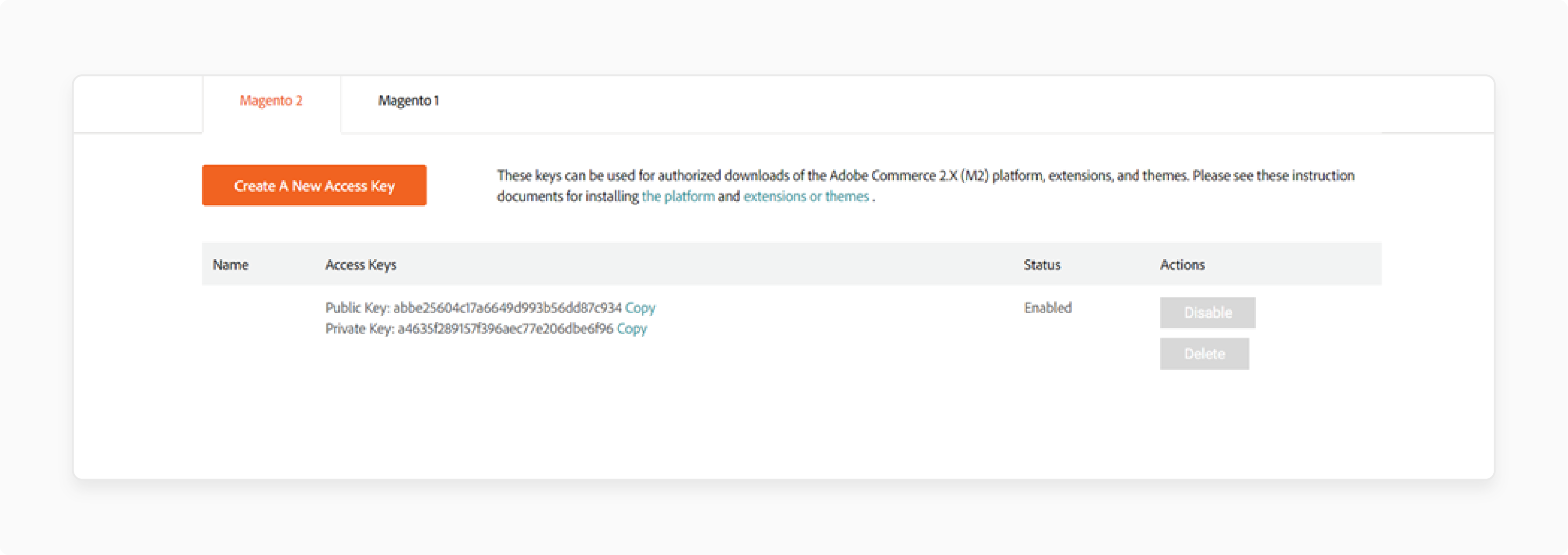Click Create A New Access Key button
1568x555 pixels.
click(314, 185)
